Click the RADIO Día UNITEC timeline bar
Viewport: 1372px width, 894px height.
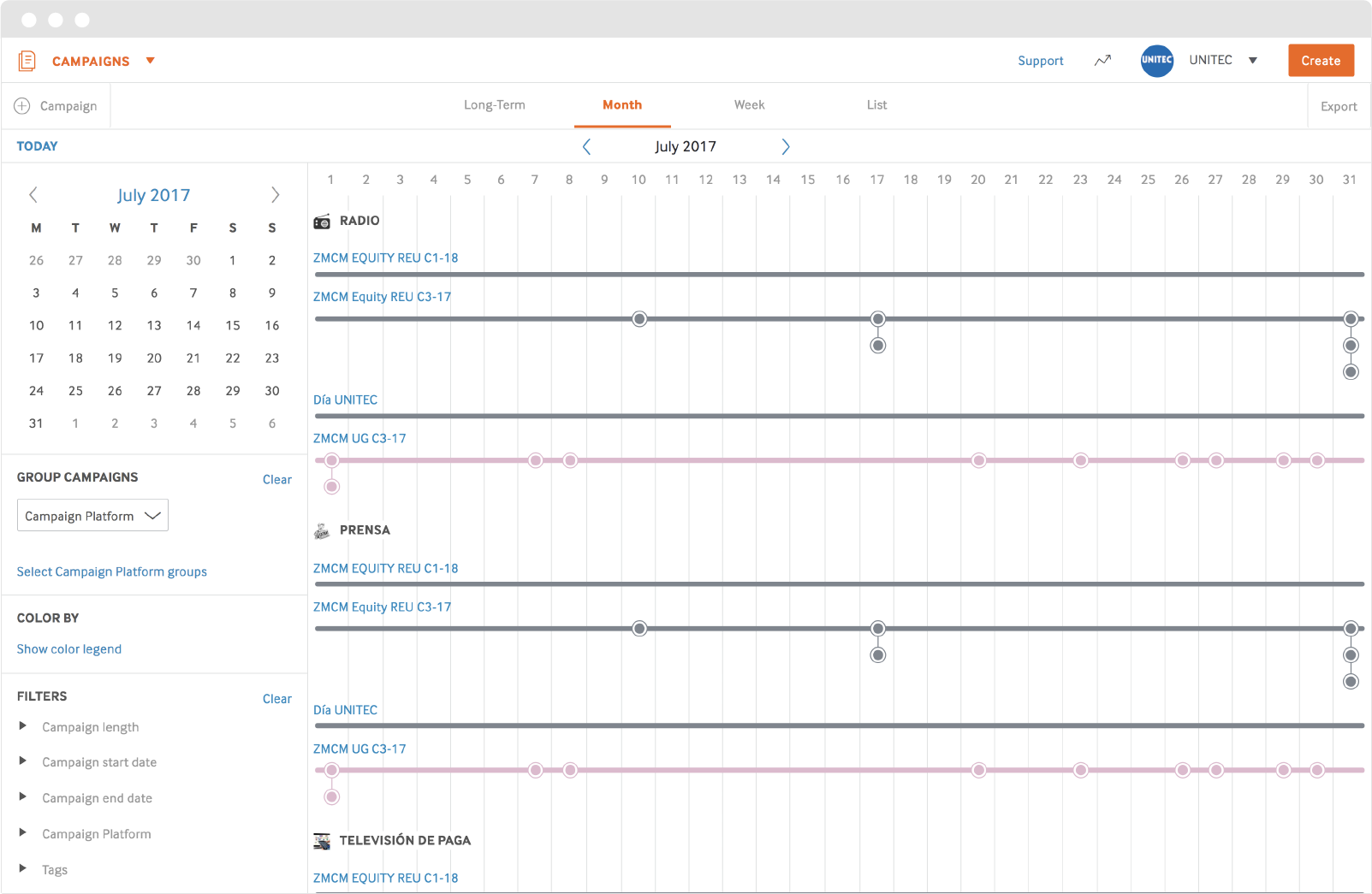(840, 416)
